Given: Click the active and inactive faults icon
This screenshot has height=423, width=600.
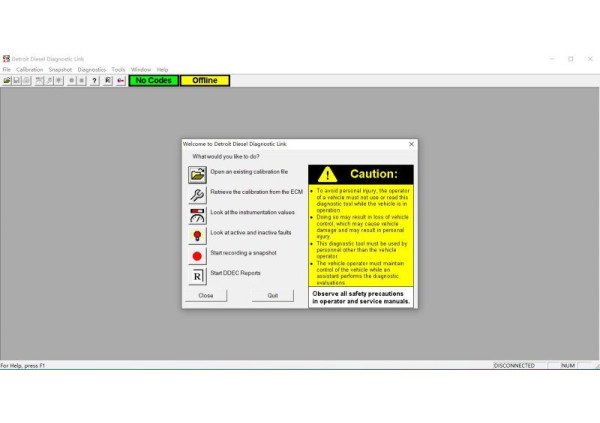Looking at the screenshot, I should pyautogui.click(x=197, y=235).
